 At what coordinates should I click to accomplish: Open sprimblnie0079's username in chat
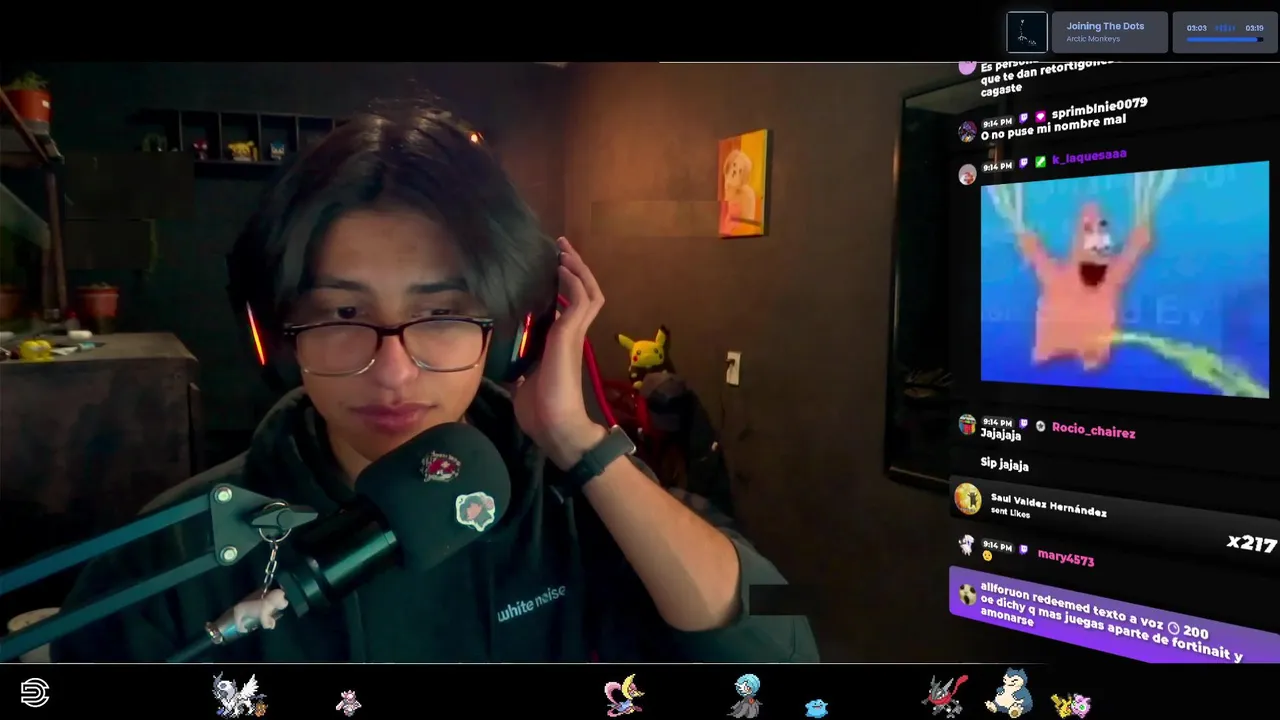(x=1099, y=106)
